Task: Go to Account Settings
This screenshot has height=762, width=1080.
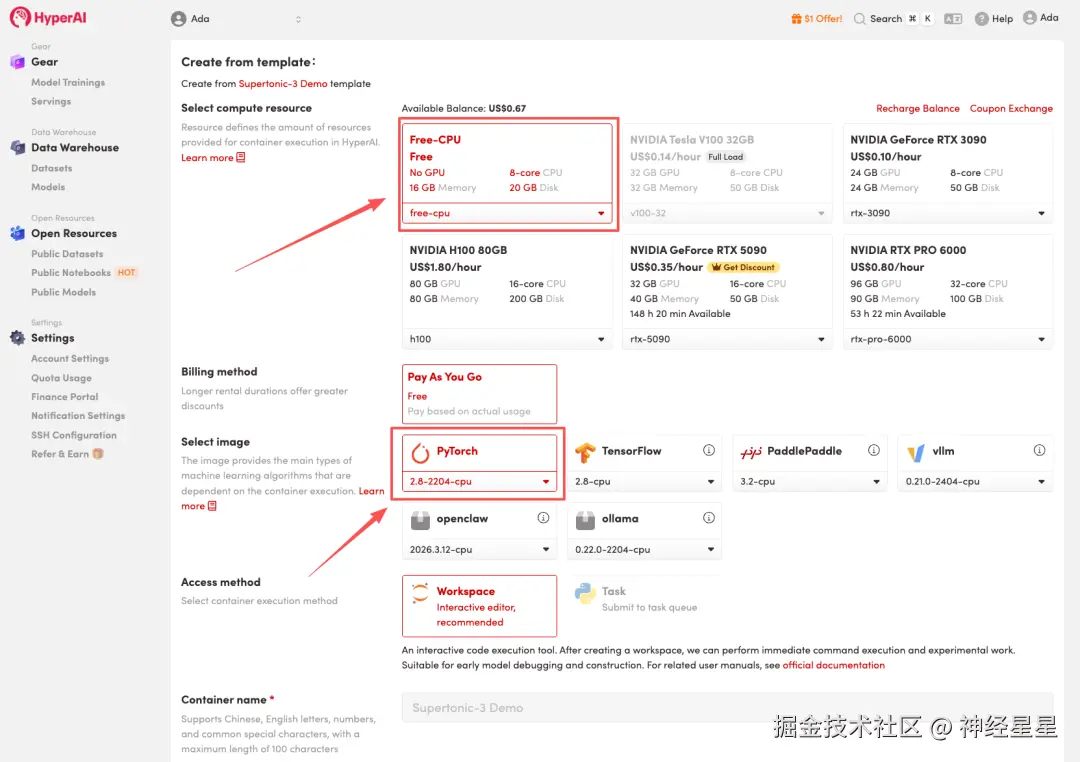Action: 70,358
